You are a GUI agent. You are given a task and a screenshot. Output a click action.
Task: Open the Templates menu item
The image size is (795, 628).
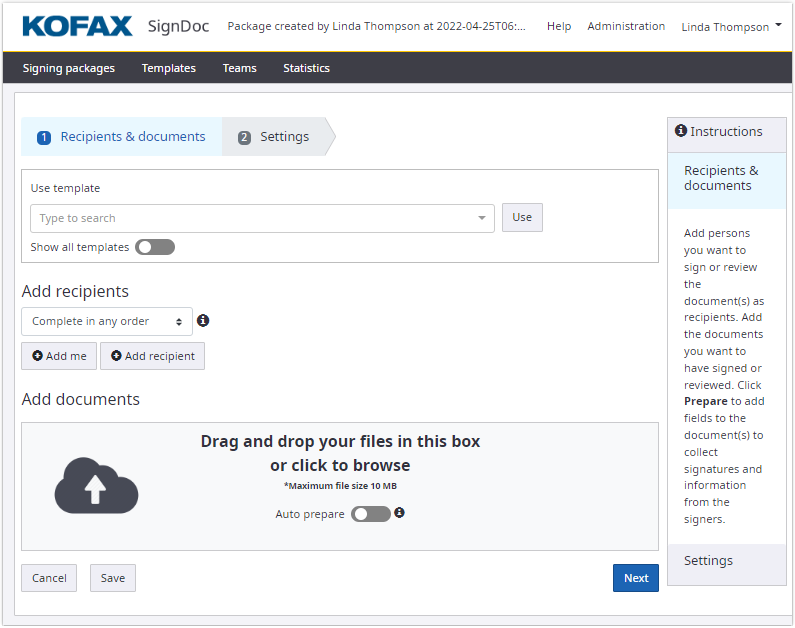tap(168, 68)
